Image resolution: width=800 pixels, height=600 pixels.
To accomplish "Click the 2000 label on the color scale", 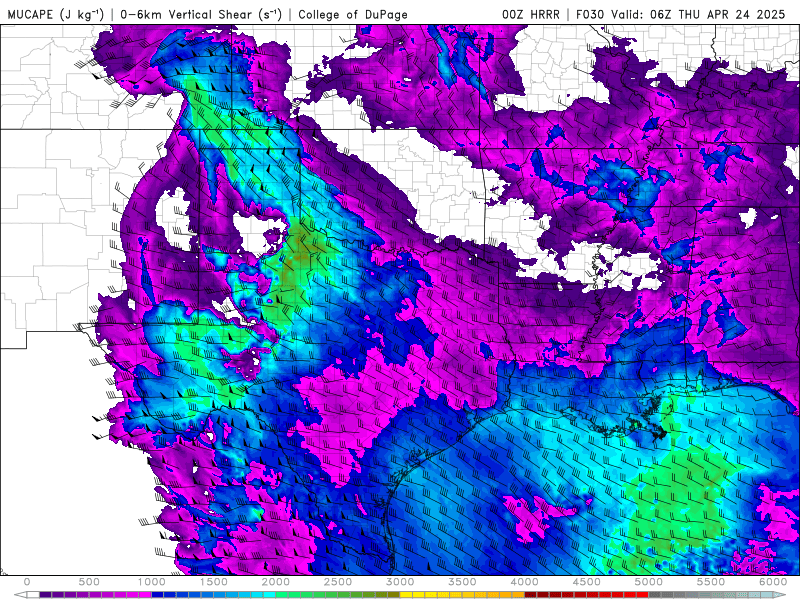I will tap(276, 582).
